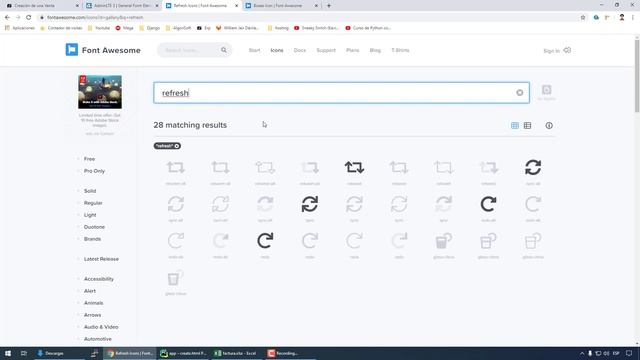640x360 pixels.
Task: Open the Youtube bookmark
Action: 99,28
